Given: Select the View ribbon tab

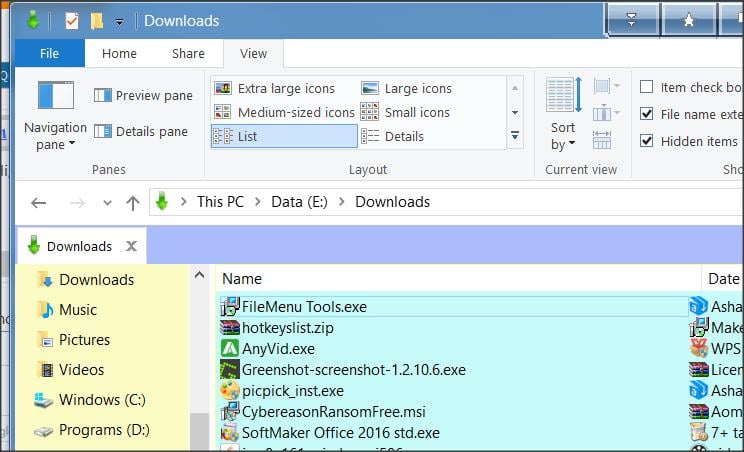Looking at the screenshot, I should 253,53.
